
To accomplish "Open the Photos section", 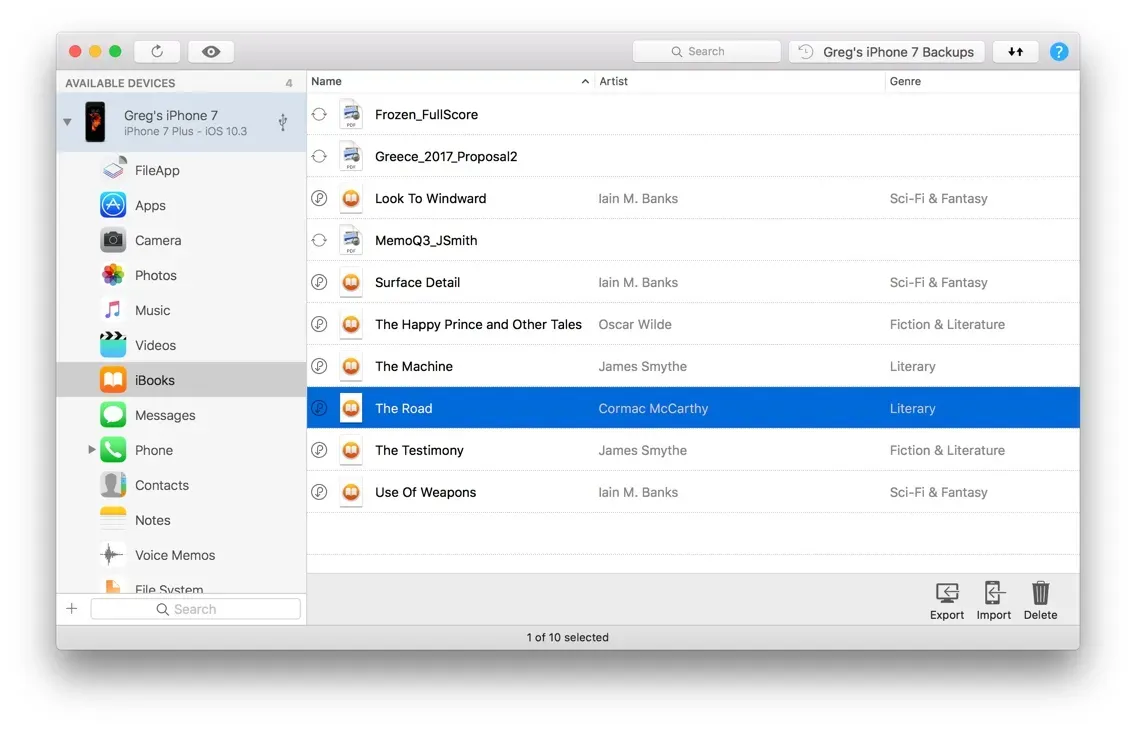I will pos(155,276).
